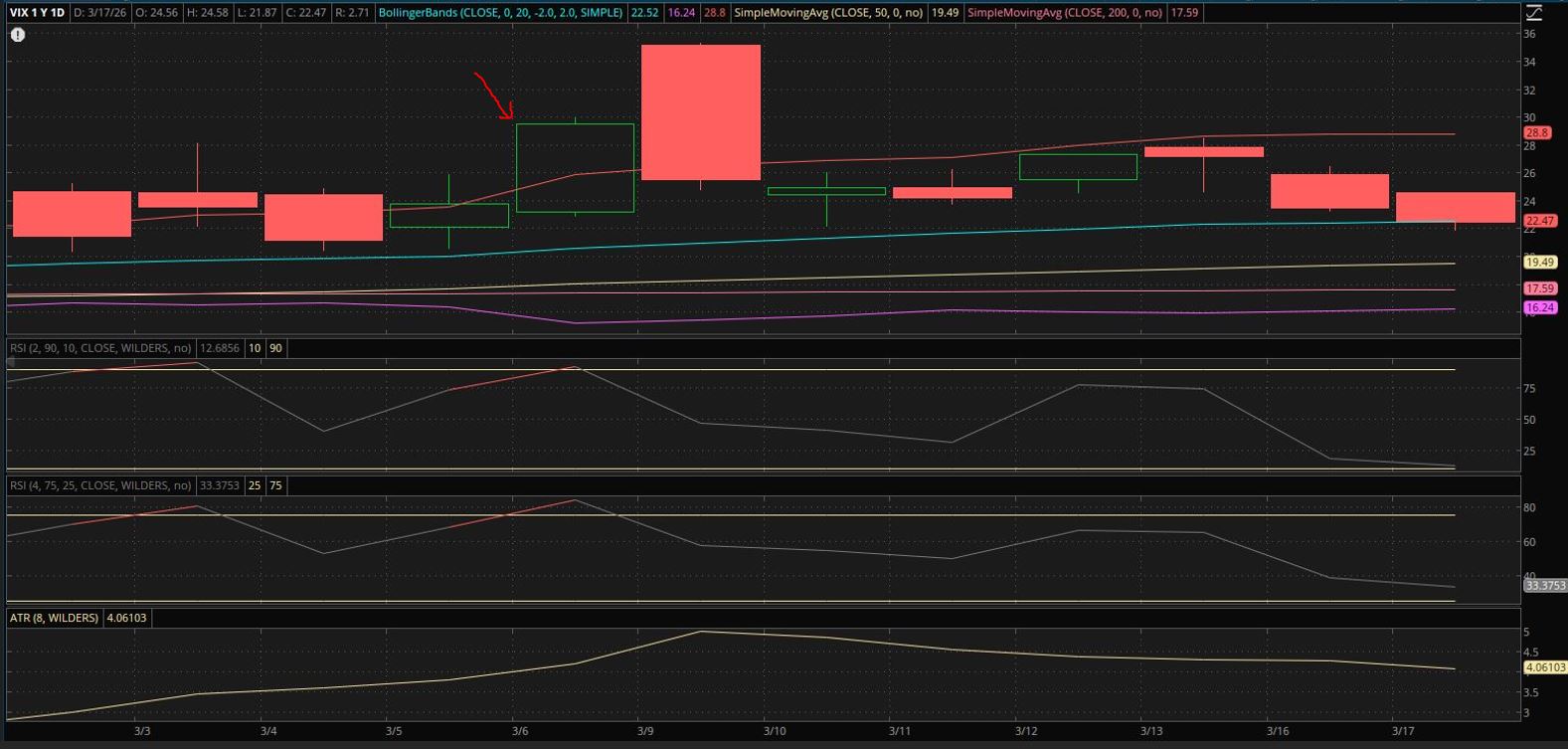Click the green candle under the red arrow

point(575,167)
